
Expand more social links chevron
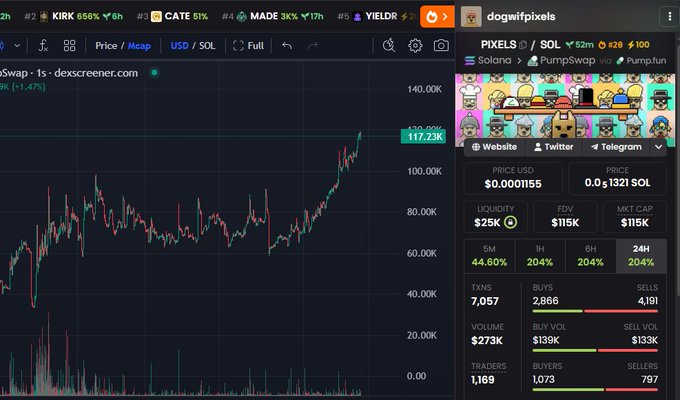[x=658, y=147]
